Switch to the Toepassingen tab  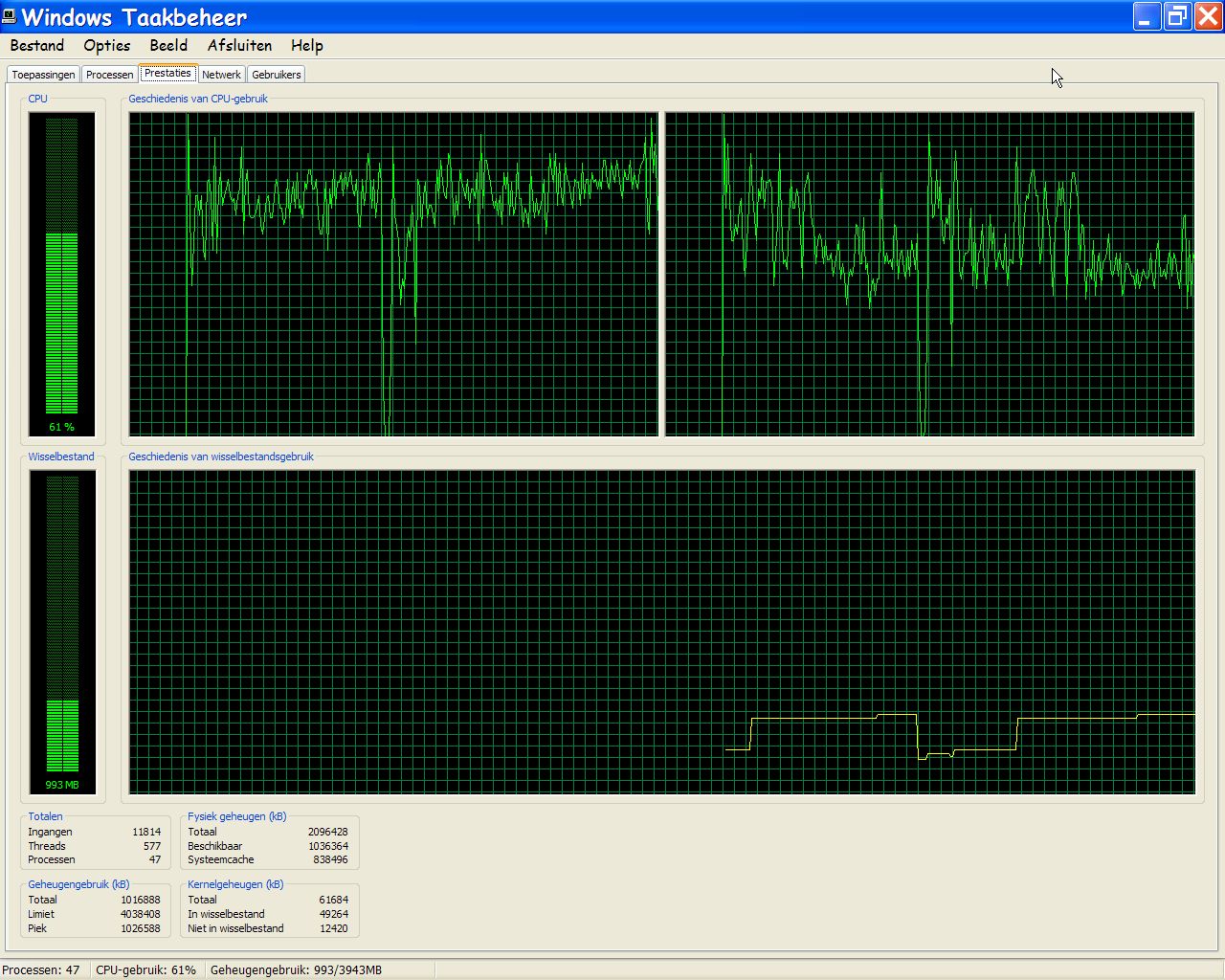pos(43,75)
